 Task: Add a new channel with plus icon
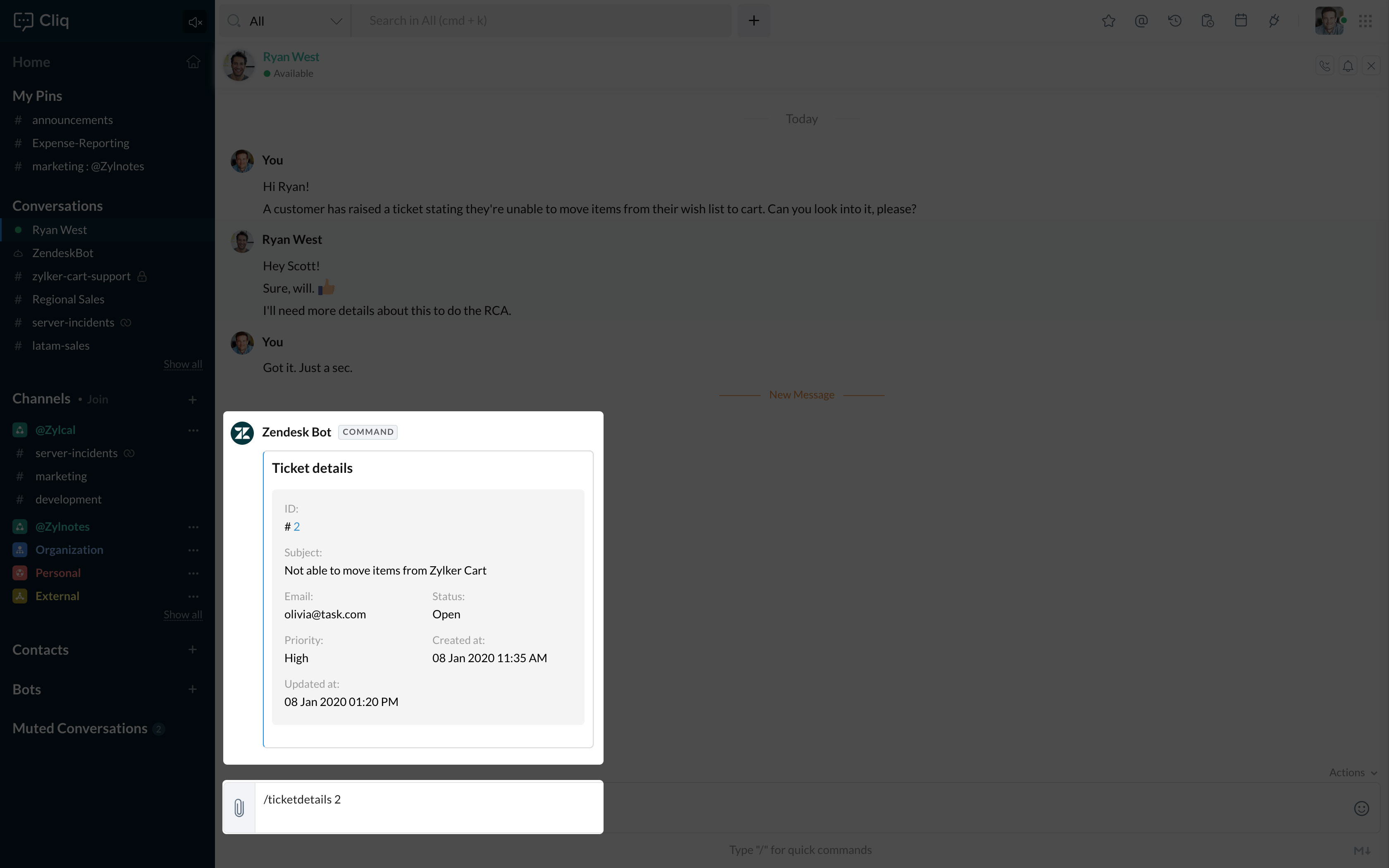point(193,400)
